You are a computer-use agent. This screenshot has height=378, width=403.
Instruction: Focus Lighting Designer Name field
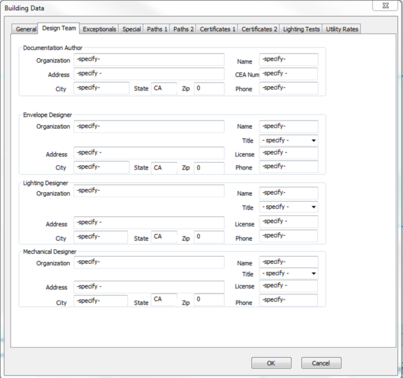289,193
